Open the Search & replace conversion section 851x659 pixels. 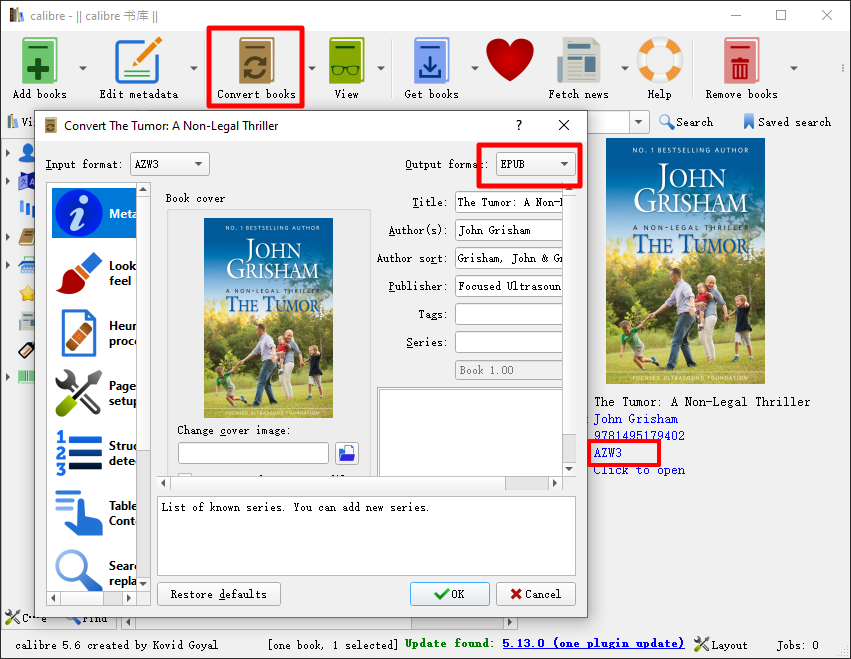tap(94, 567)
